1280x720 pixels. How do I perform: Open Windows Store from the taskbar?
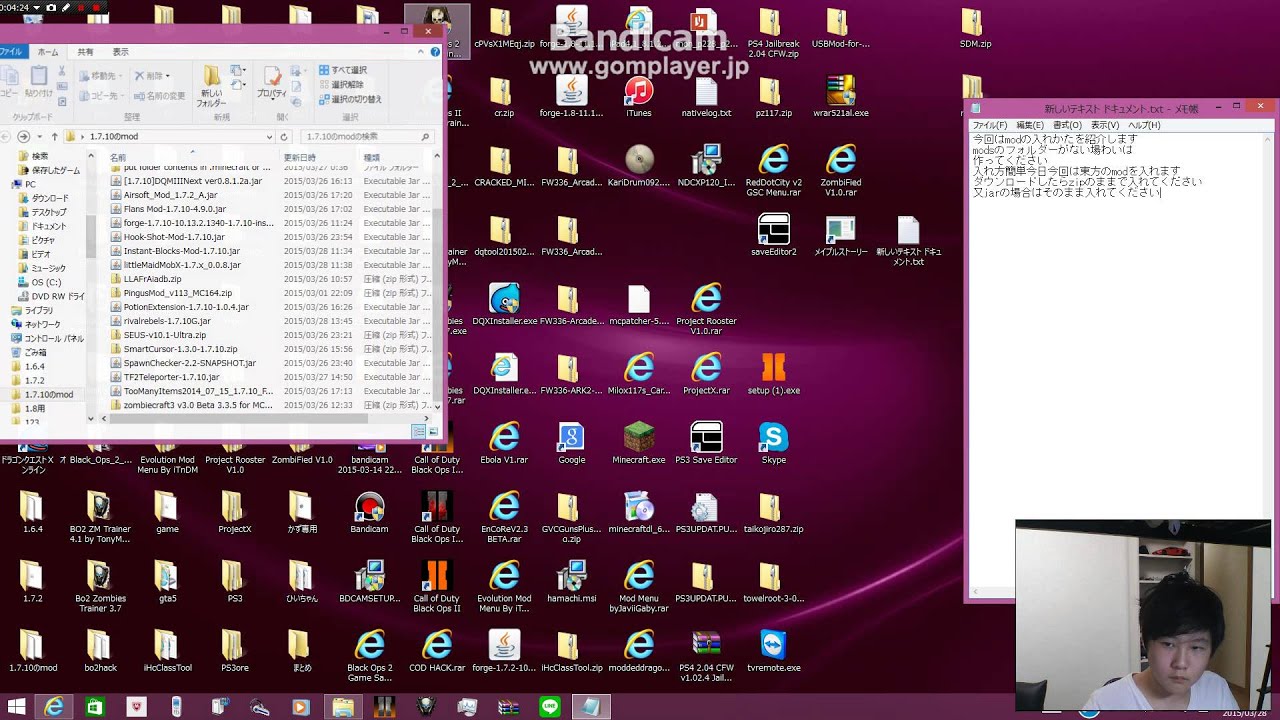pyautogui.click(x=94, y=707)
